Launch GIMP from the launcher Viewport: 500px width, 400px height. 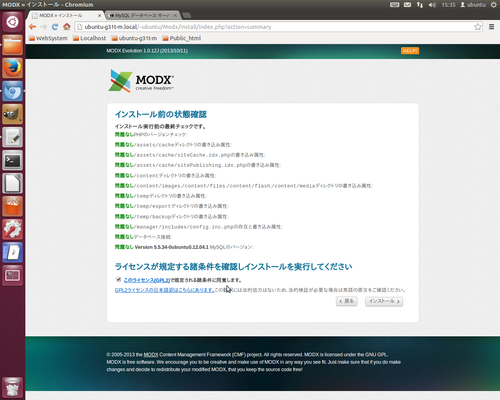pyautogui.click(x=13, y=114)
